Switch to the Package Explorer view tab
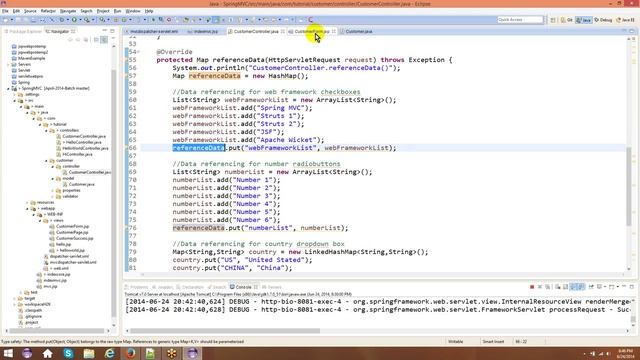The height and width of the screenshot is (360, 640). 22,31
